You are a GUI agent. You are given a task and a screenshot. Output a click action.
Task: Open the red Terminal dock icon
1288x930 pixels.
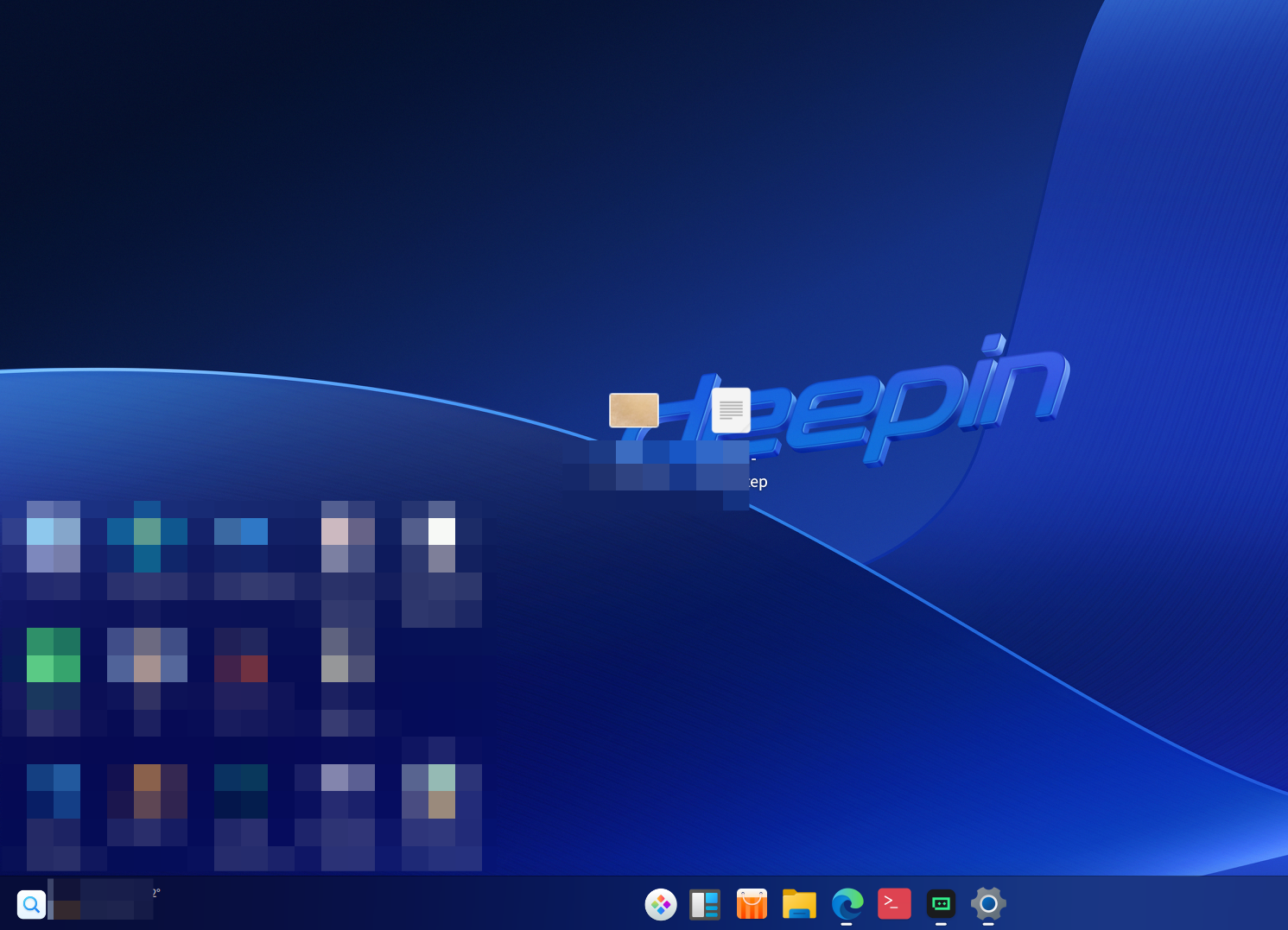click(894, 903)
